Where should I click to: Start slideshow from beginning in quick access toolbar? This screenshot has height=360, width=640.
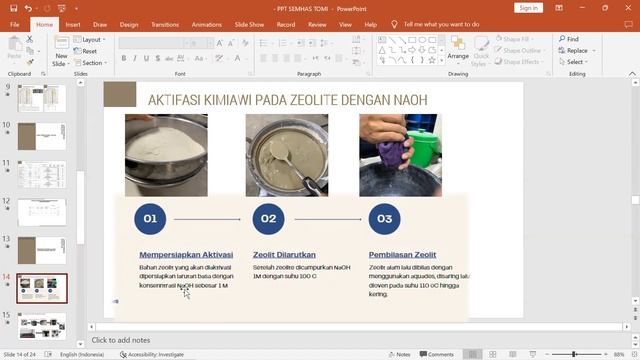click(62, 8)
